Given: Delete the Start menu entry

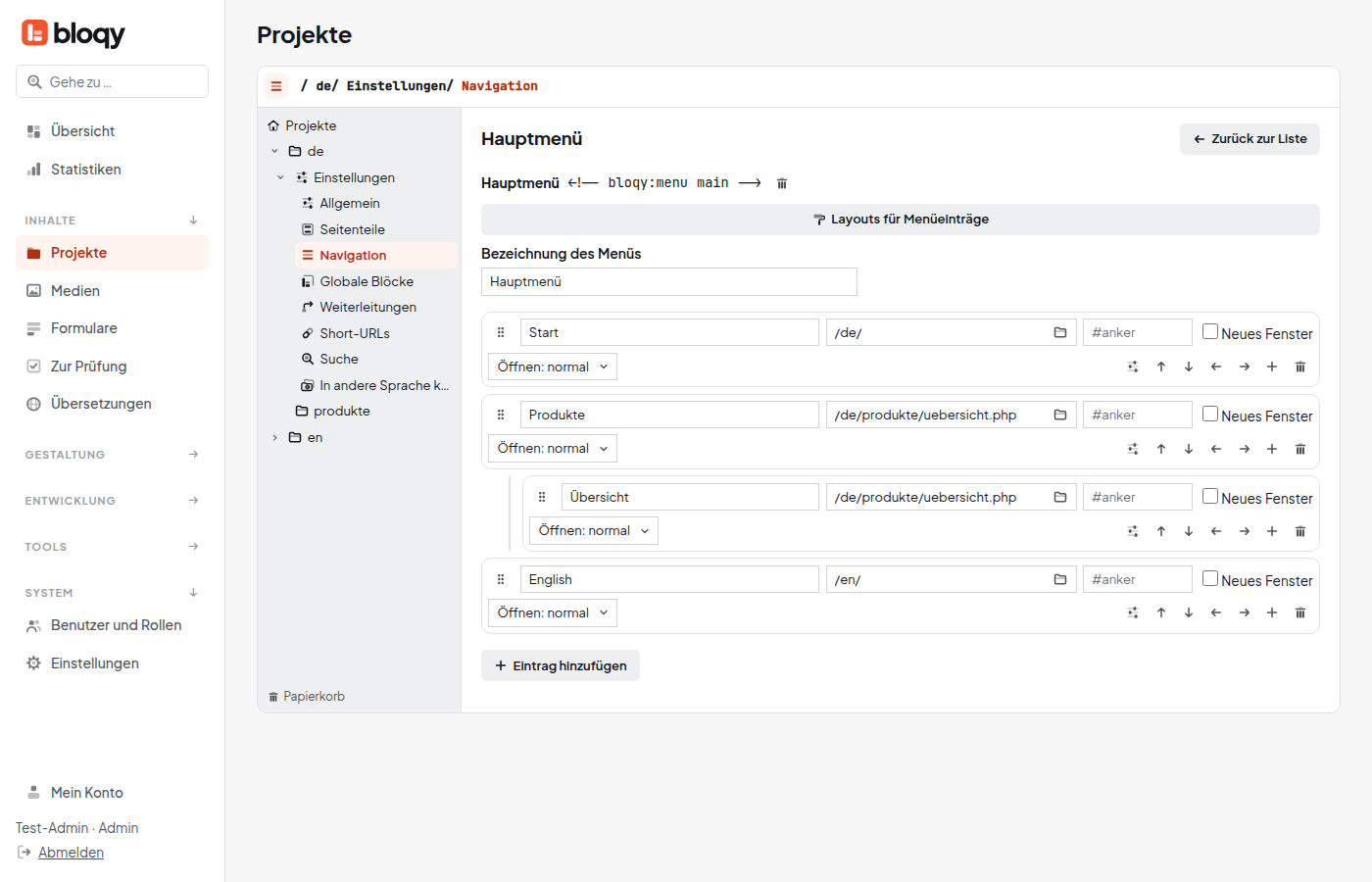Looking at the screenshot, I should click(1300, 367).
